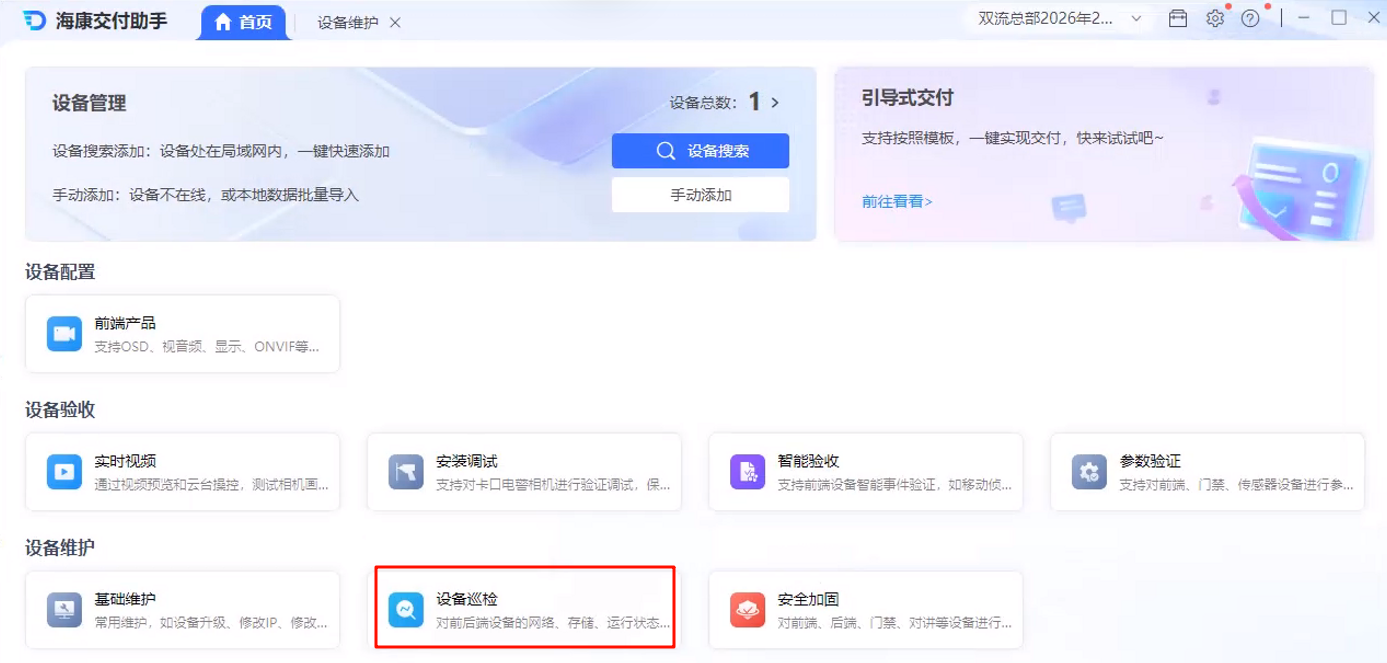Click the 基础维护 icon

tap(64, 609)
